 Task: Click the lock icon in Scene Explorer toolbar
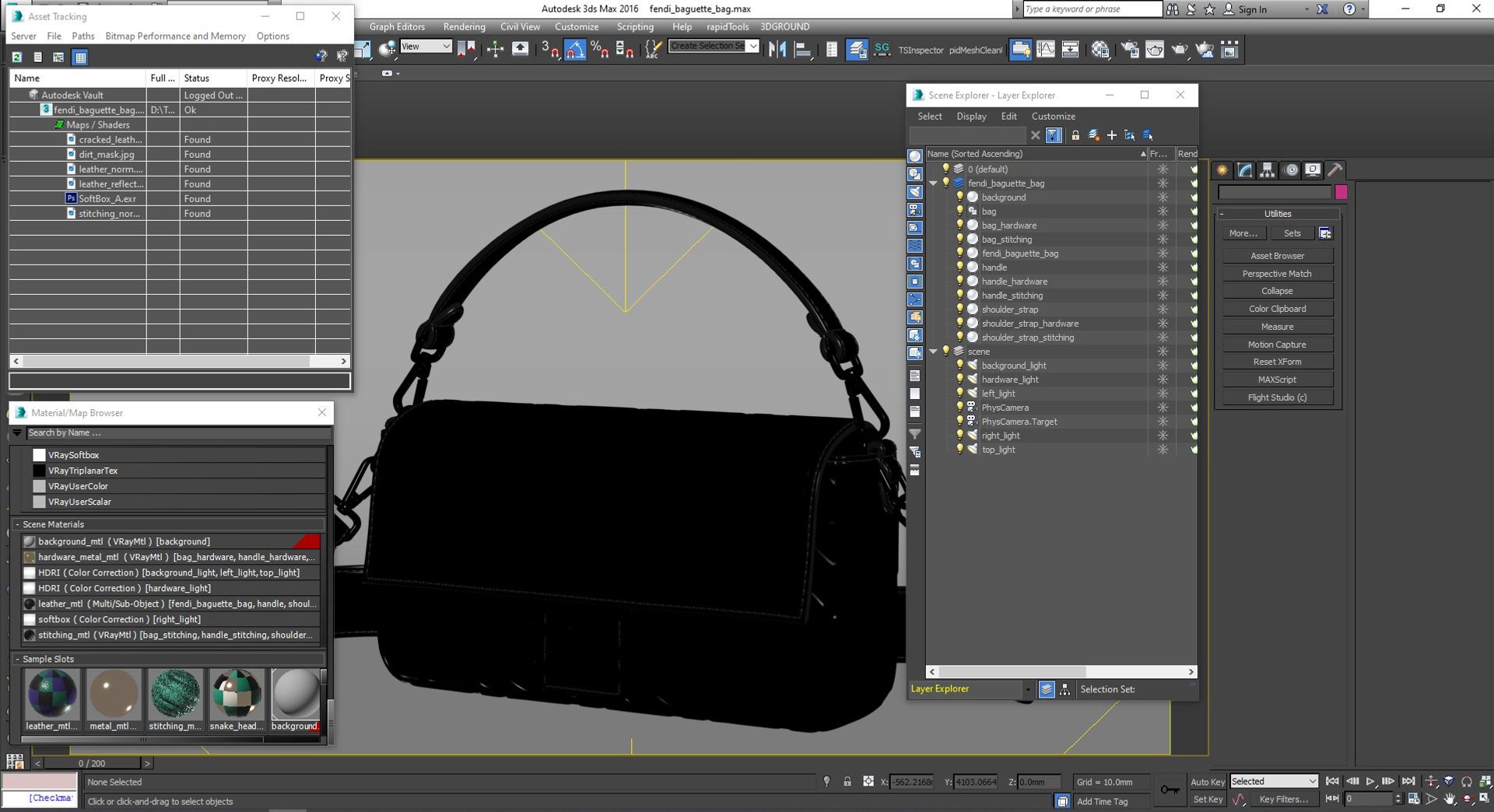(1075, 135)
